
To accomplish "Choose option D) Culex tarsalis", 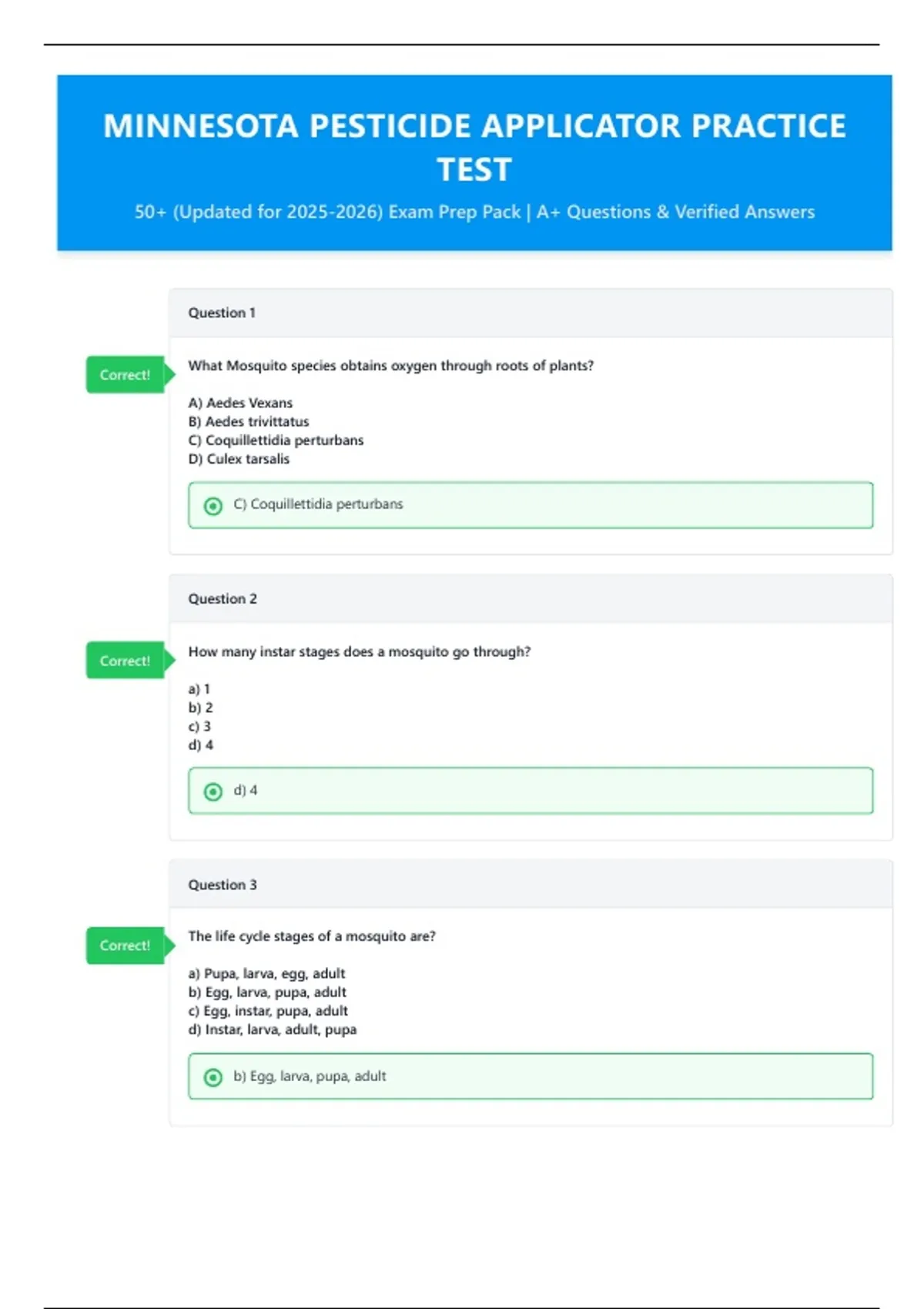I will 239,459.
